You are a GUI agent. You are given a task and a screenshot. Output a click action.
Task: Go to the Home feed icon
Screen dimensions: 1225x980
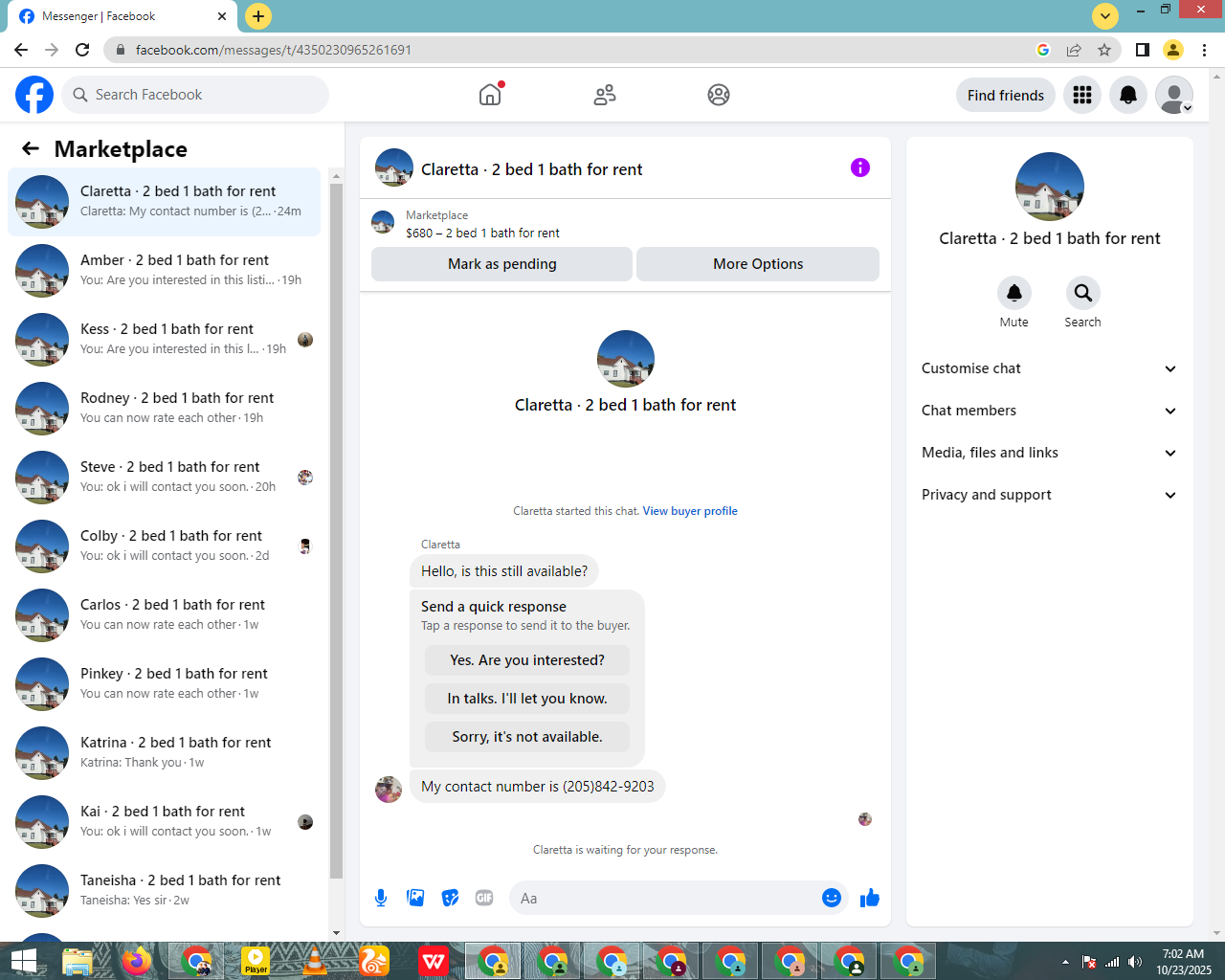pyautogui.click(x=490, y=95)
